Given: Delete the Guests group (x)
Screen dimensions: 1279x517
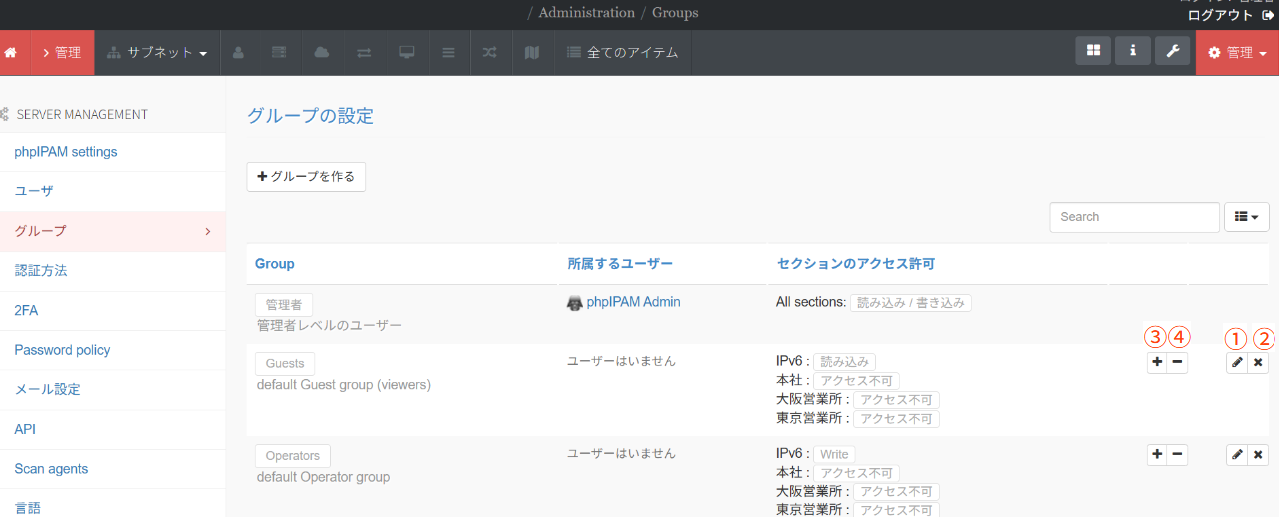Looking at the screenshot, I should click(1258, 363).
